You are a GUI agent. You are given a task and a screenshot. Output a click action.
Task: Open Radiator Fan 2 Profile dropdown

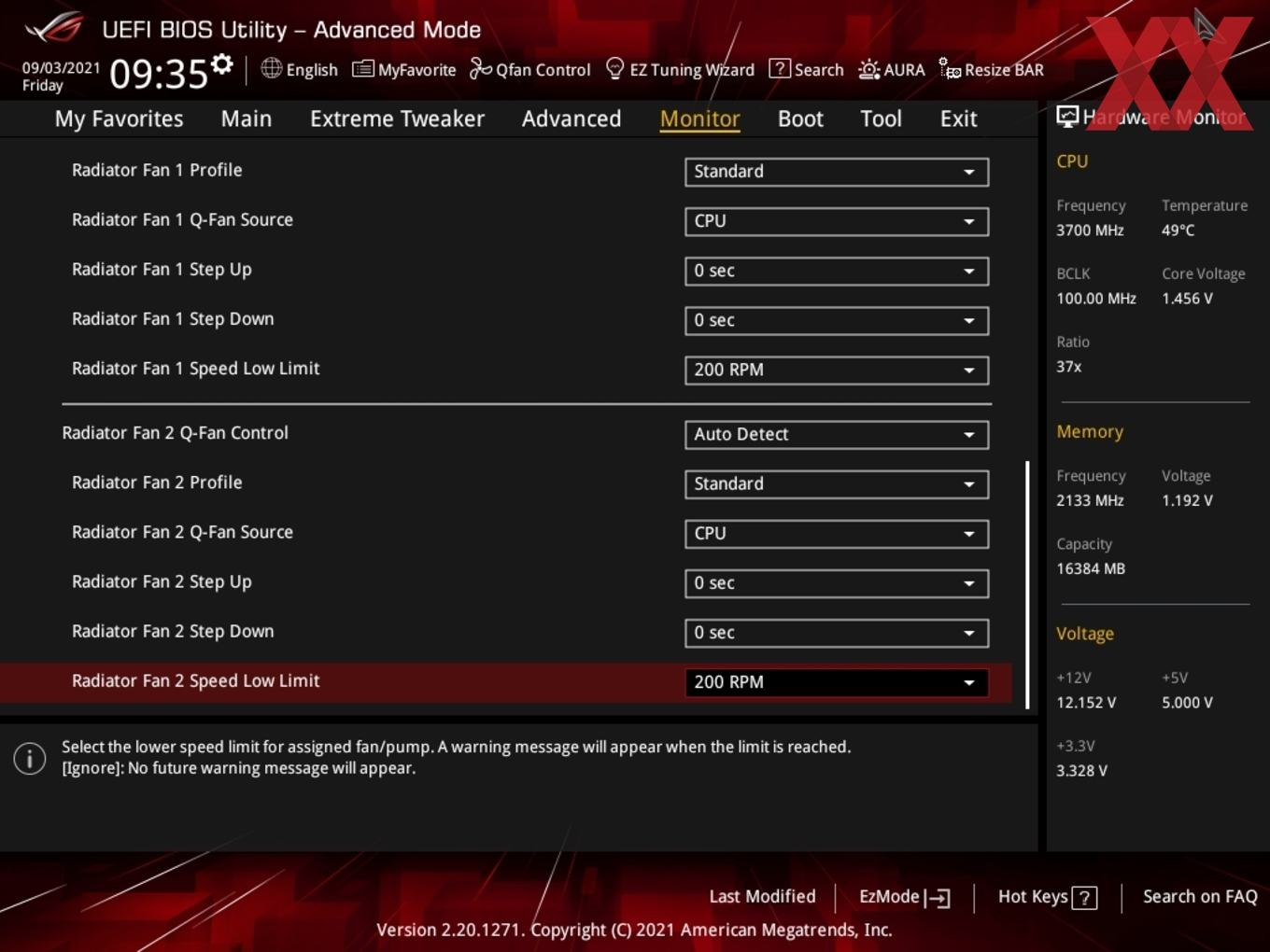pos(837,483)
